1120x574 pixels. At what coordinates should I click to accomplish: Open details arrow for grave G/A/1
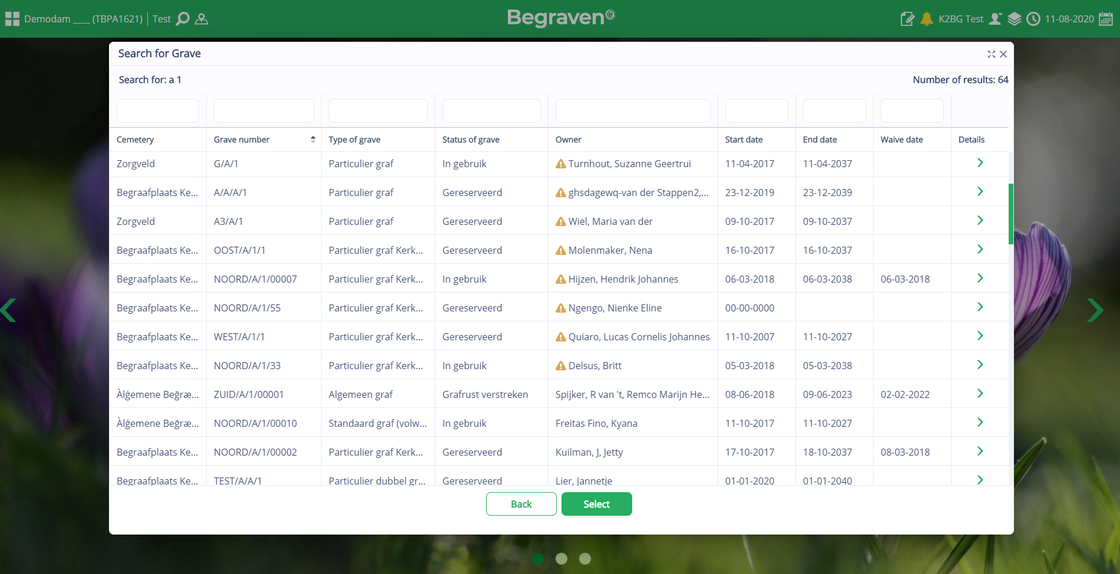click(x=980, y=163)
